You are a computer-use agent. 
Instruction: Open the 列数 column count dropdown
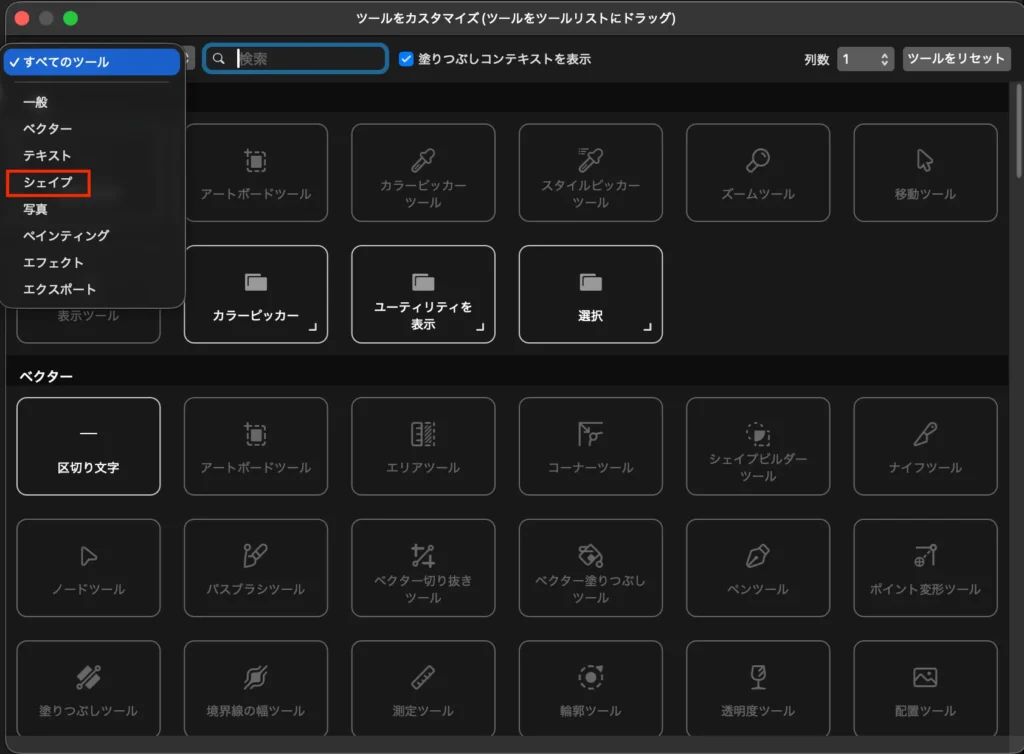(x=865, y=59)
